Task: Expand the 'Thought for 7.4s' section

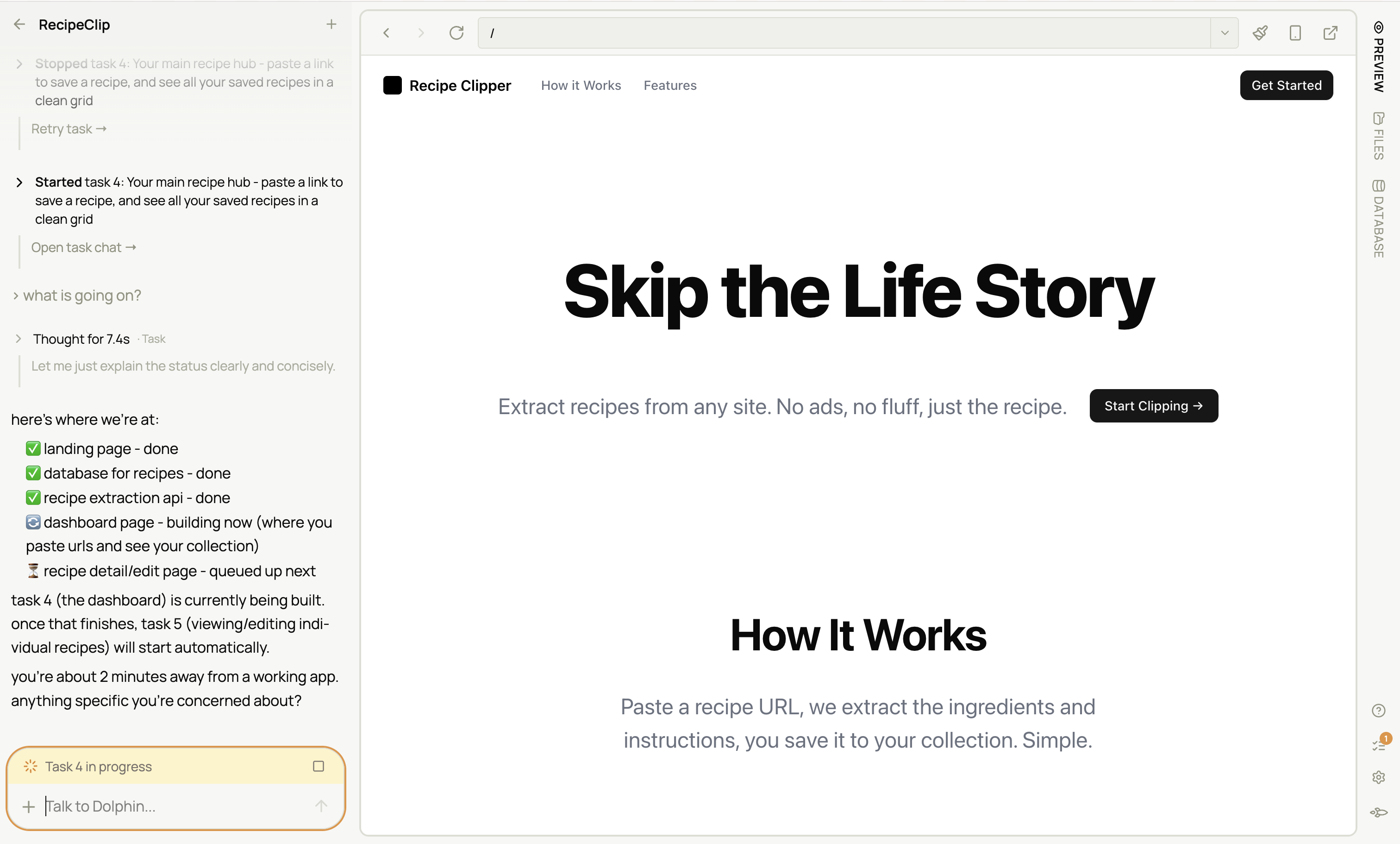Action: tap(19, 339)
